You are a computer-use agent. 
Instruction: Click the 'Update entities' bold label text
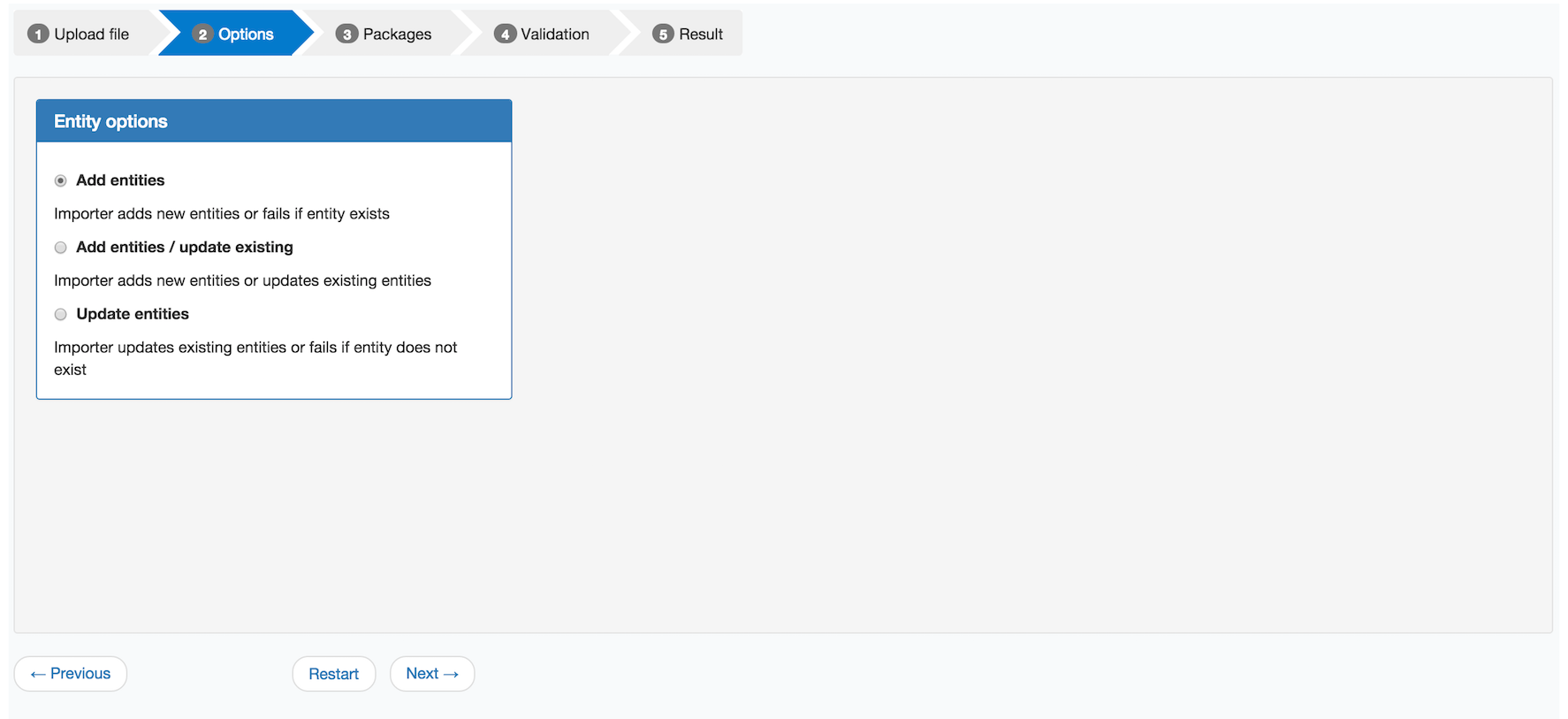[133, 314]
